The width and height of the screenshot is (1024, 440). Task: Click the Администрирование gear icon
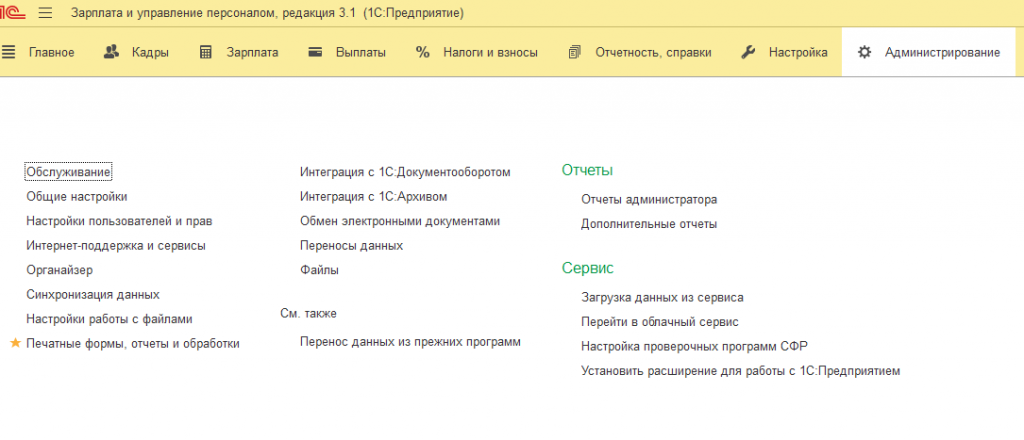(865, 52)
